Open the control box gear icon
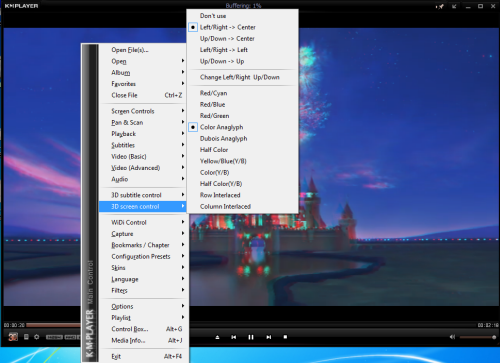The height and width of the screenshot is (363, 500). coord(37,337)
